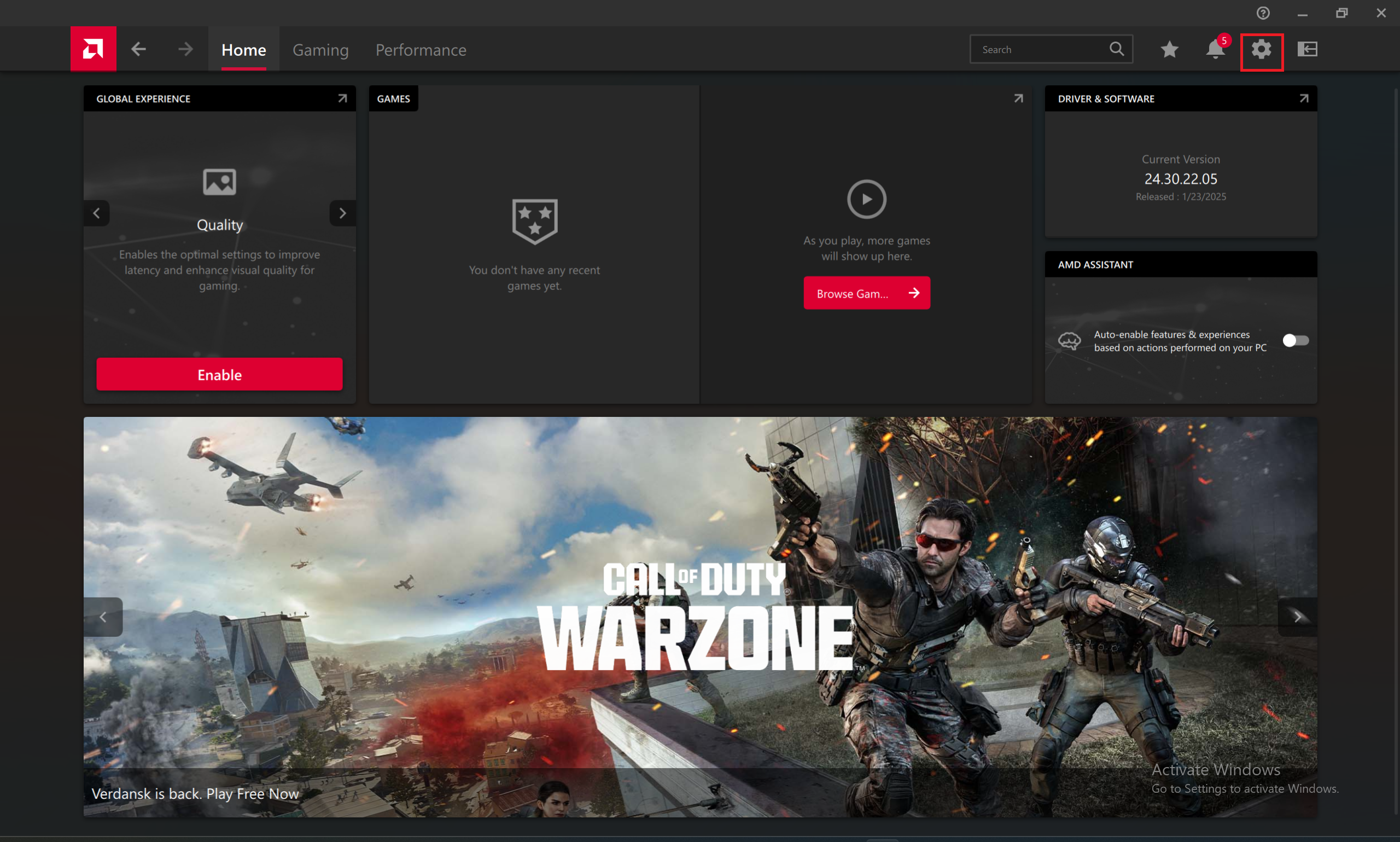Click the AMD ASSISTANT heading

(1095, 264)
